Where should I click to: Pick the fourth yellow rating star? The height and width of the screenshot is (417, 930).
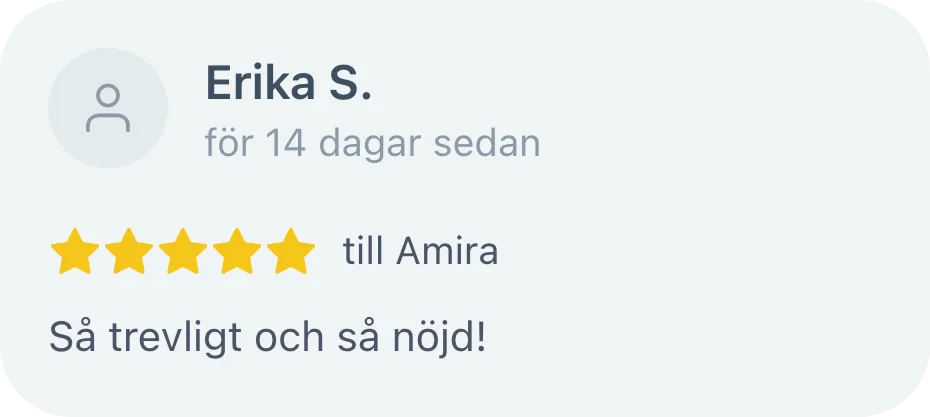coord(237,251)
